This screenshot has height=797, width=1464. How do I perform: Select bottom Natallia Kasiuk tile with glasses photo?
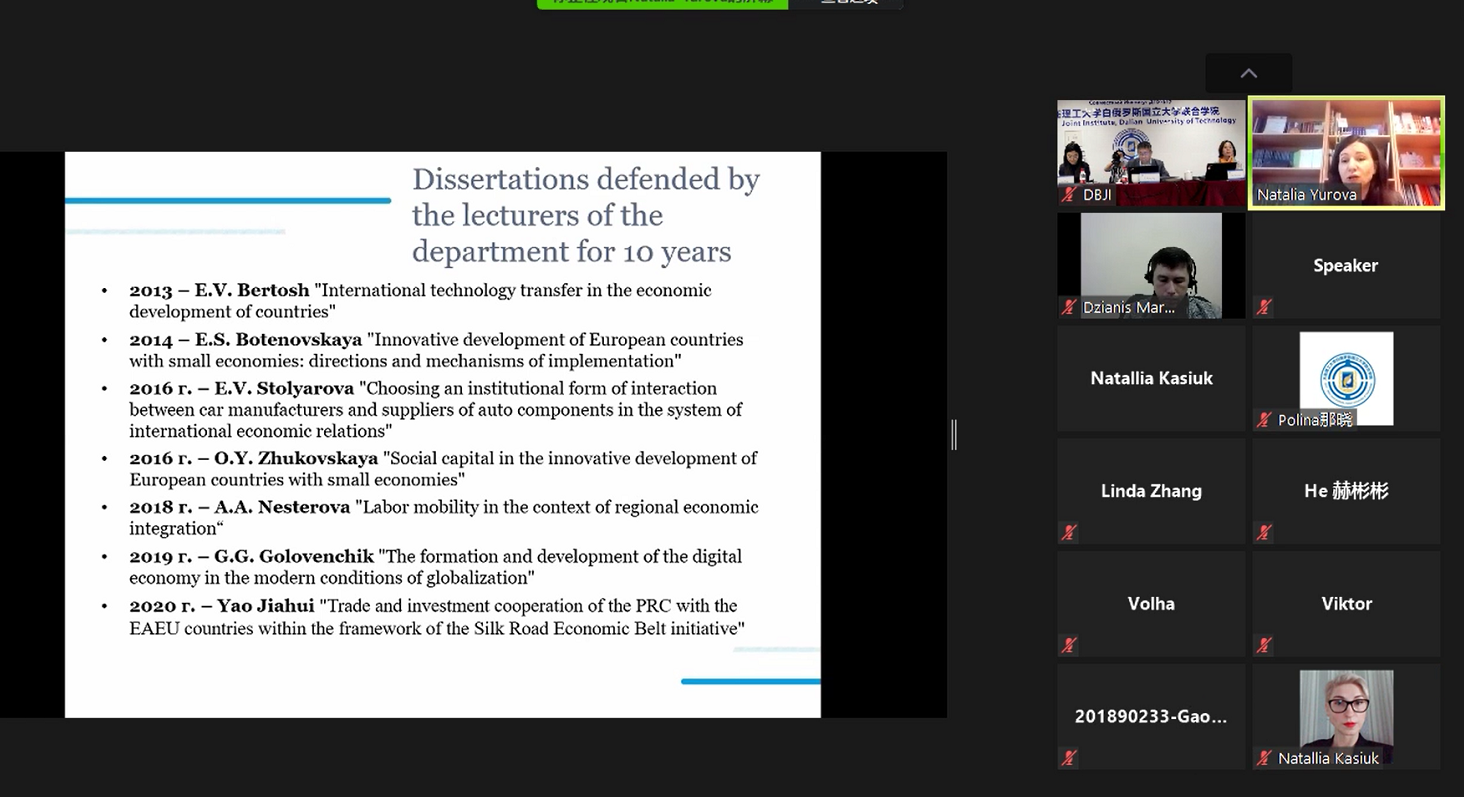pos(1346,716)
